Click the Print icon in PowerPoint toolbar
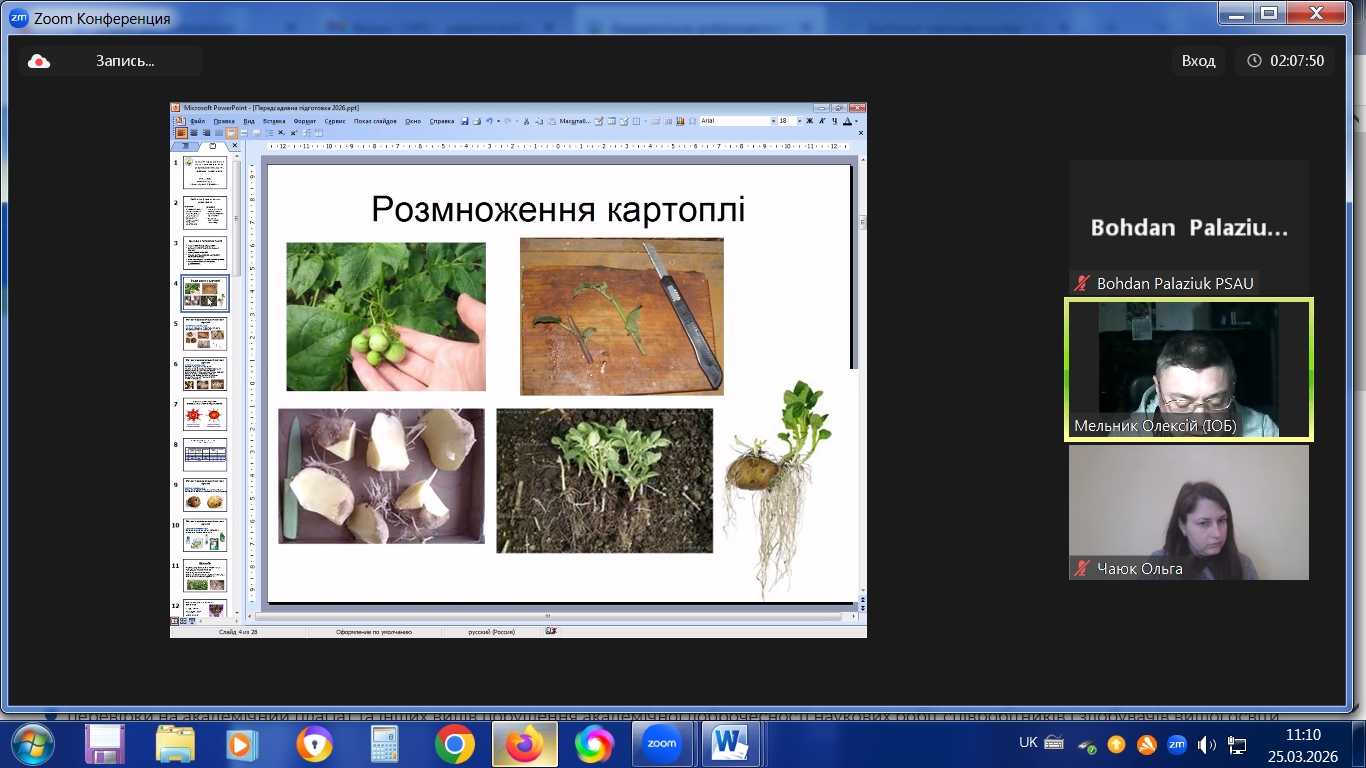The height and width of the screenshot is (768, 1366). click(x=477, y=121)
